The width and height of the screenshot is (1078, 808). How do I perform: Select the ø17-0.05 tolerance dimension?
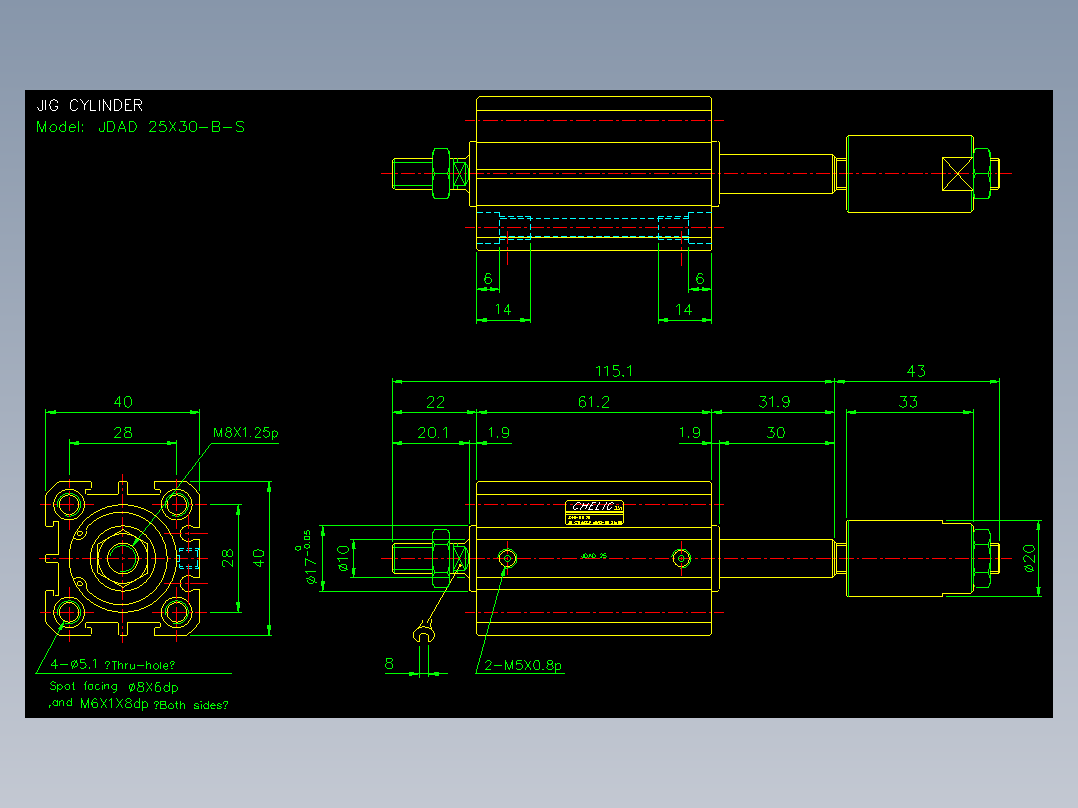[309, 557]
